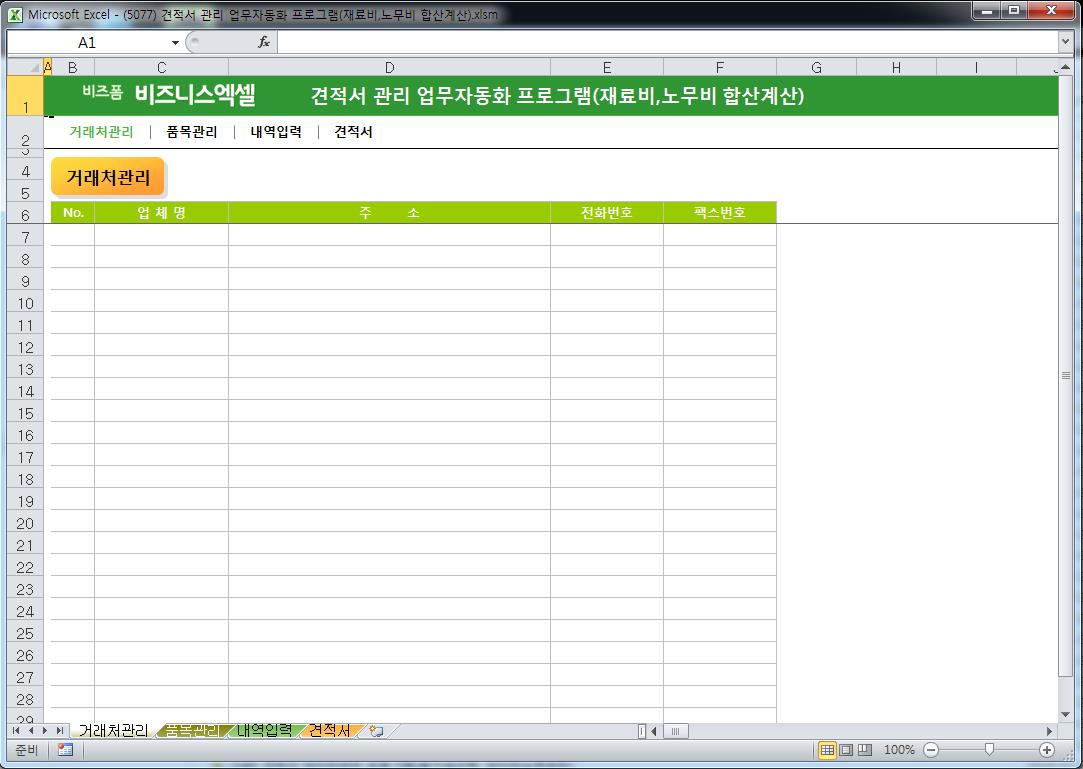Click the 업체명 header cell

pyautogui.click(x=161, y=213)
